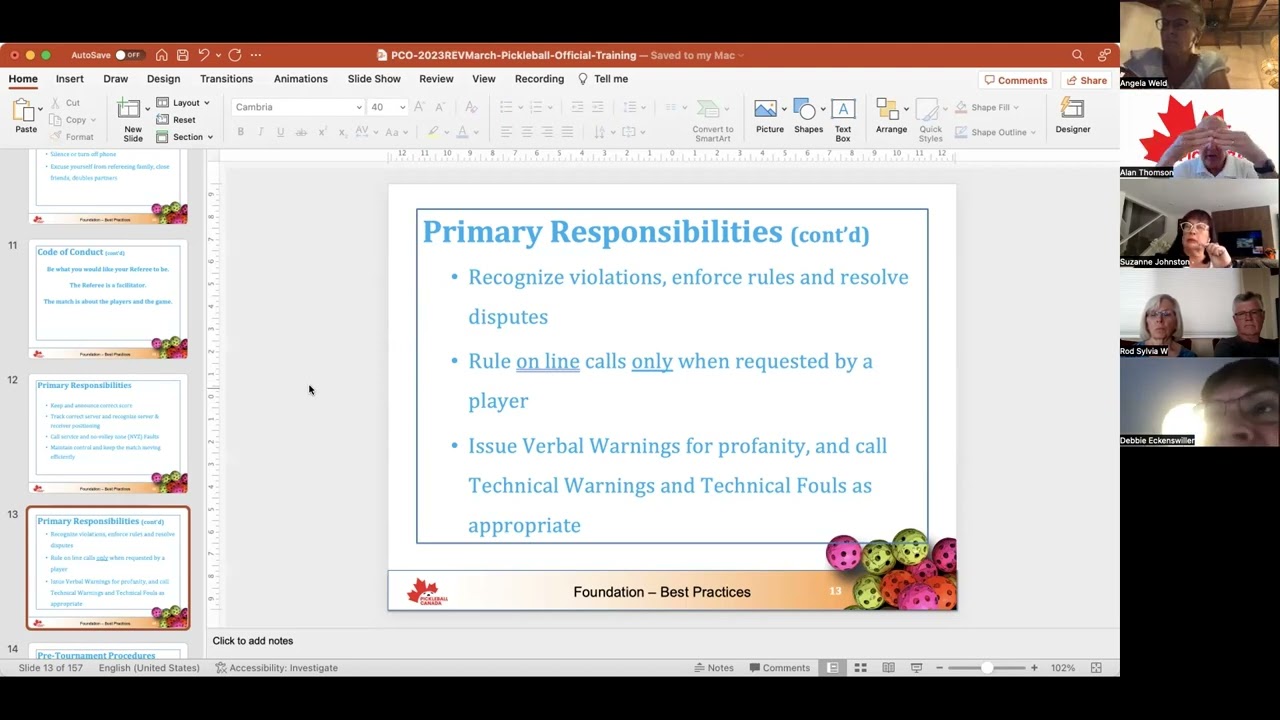Click the Center text alignment icon

(x=527, y=132)
